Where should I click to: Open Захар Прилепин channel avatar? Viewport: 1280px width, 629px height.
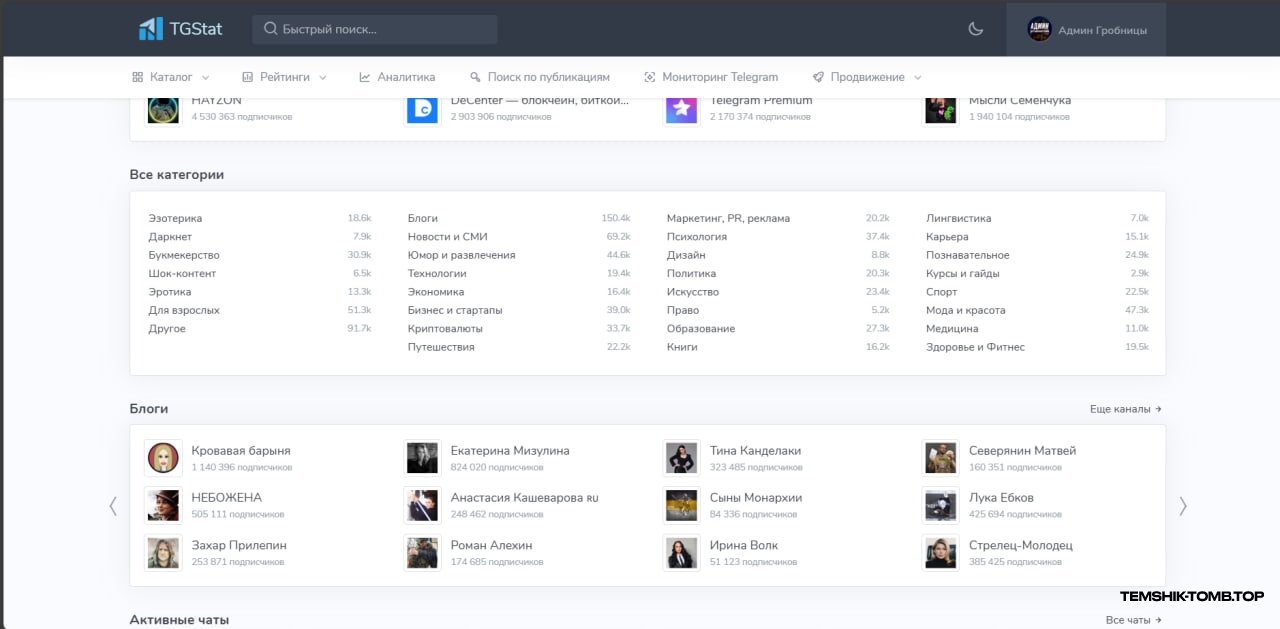(x=163, y=553)
